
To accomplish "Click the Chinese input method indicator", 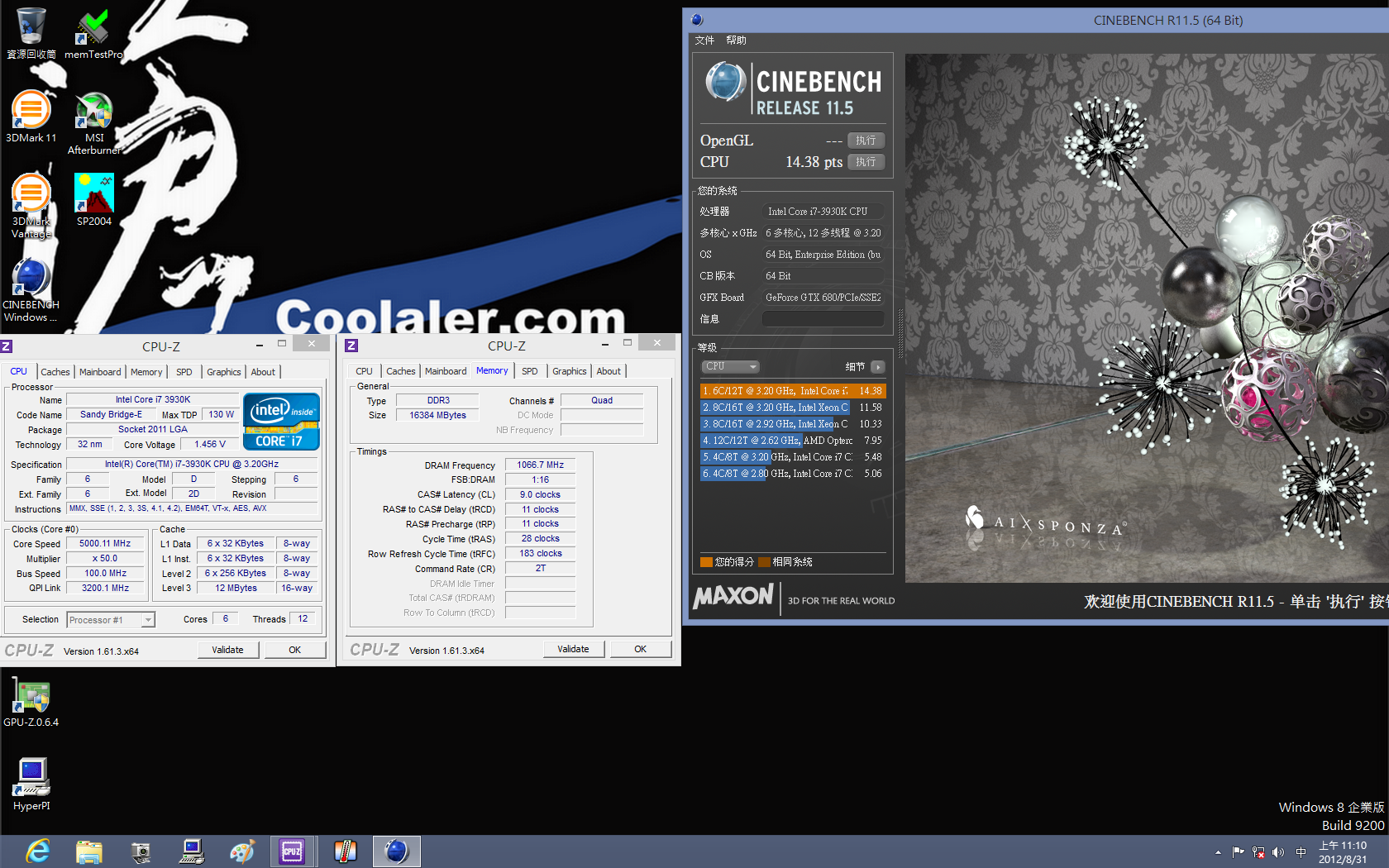I will click(1301, 852).
